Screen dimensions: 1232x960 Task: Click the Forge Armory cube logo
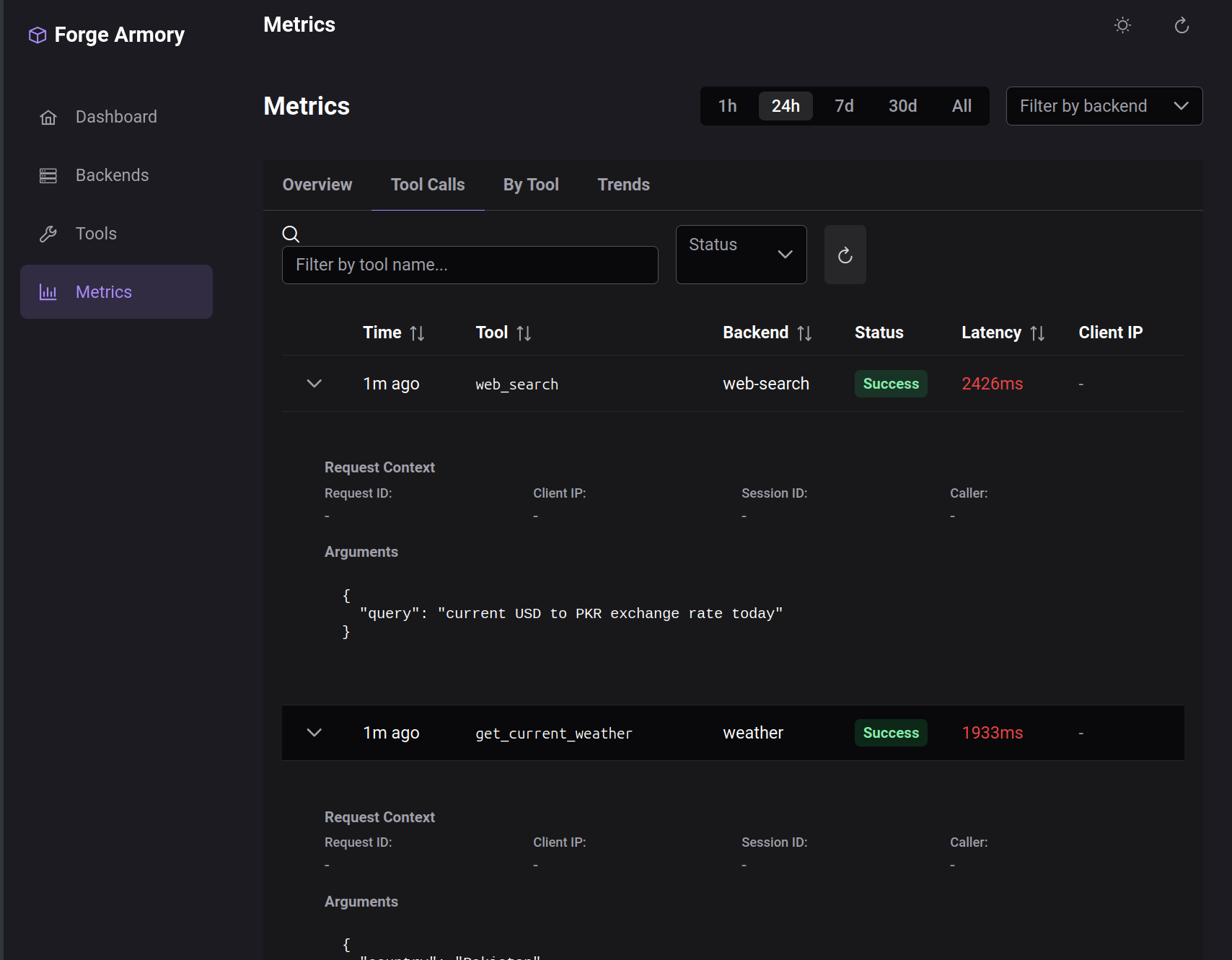click(x=37, y=34)
